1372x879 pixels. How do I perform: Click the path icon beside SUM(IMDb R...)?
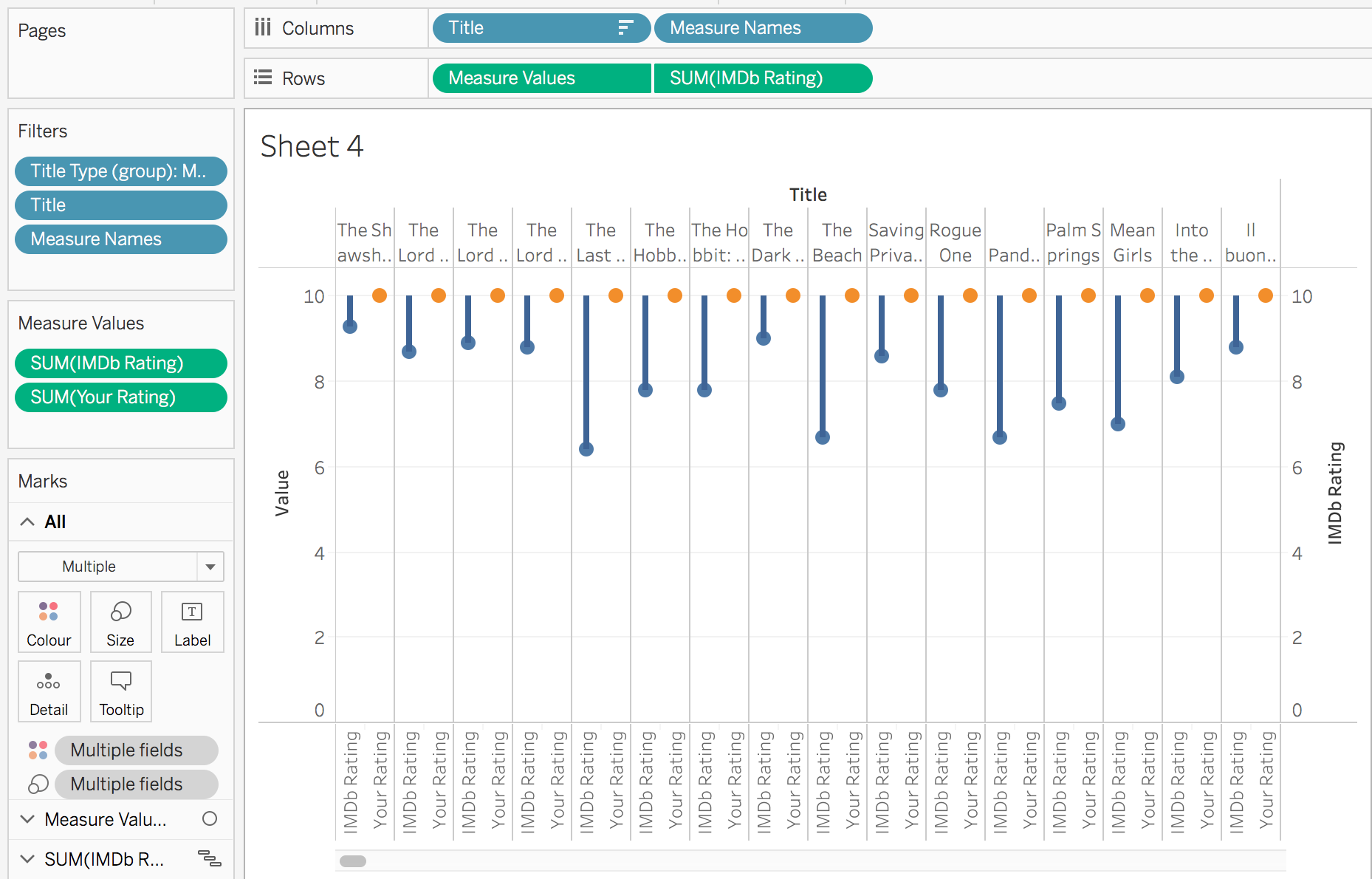[212, 859]
